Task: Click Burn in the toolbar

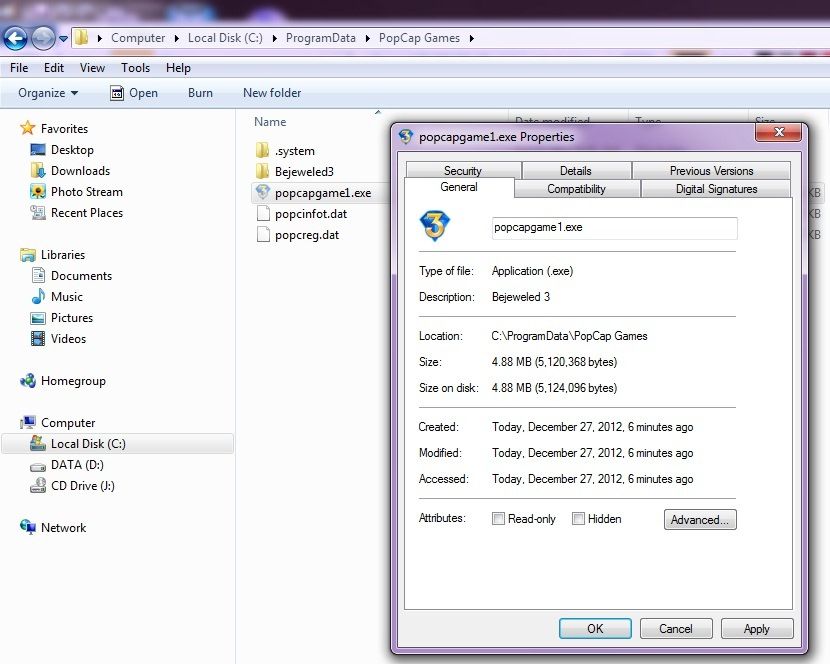Action: 200,93
